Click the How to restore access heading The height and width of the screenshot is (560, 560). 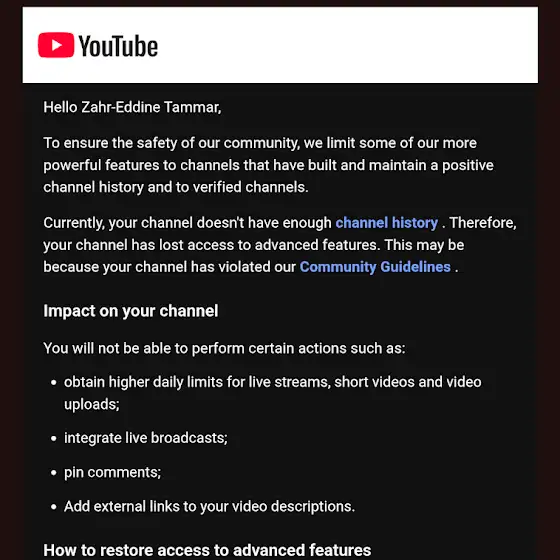click(207, 550)
